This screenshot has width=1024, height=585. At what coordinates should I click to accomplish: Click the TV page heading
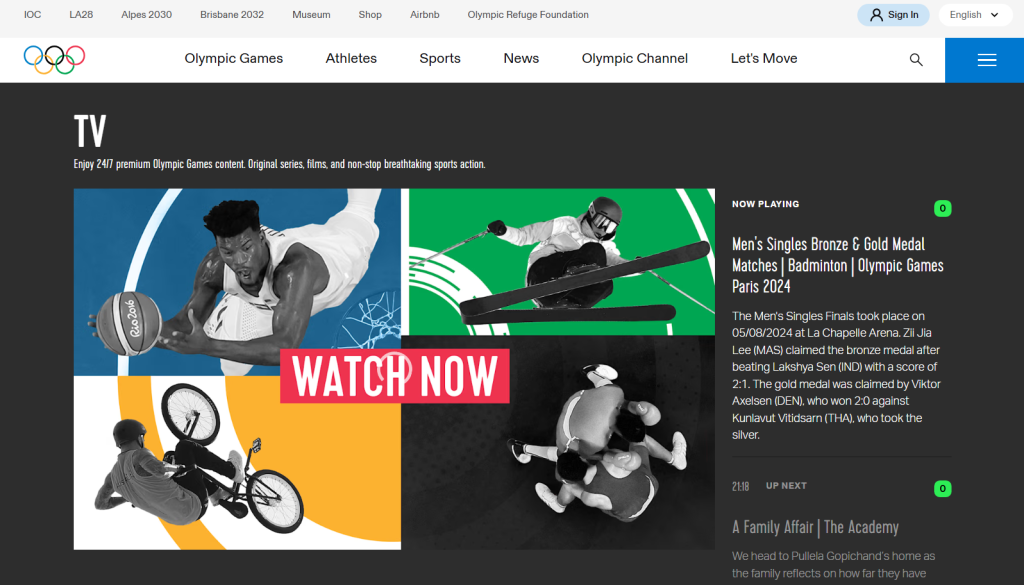(90, 131)
